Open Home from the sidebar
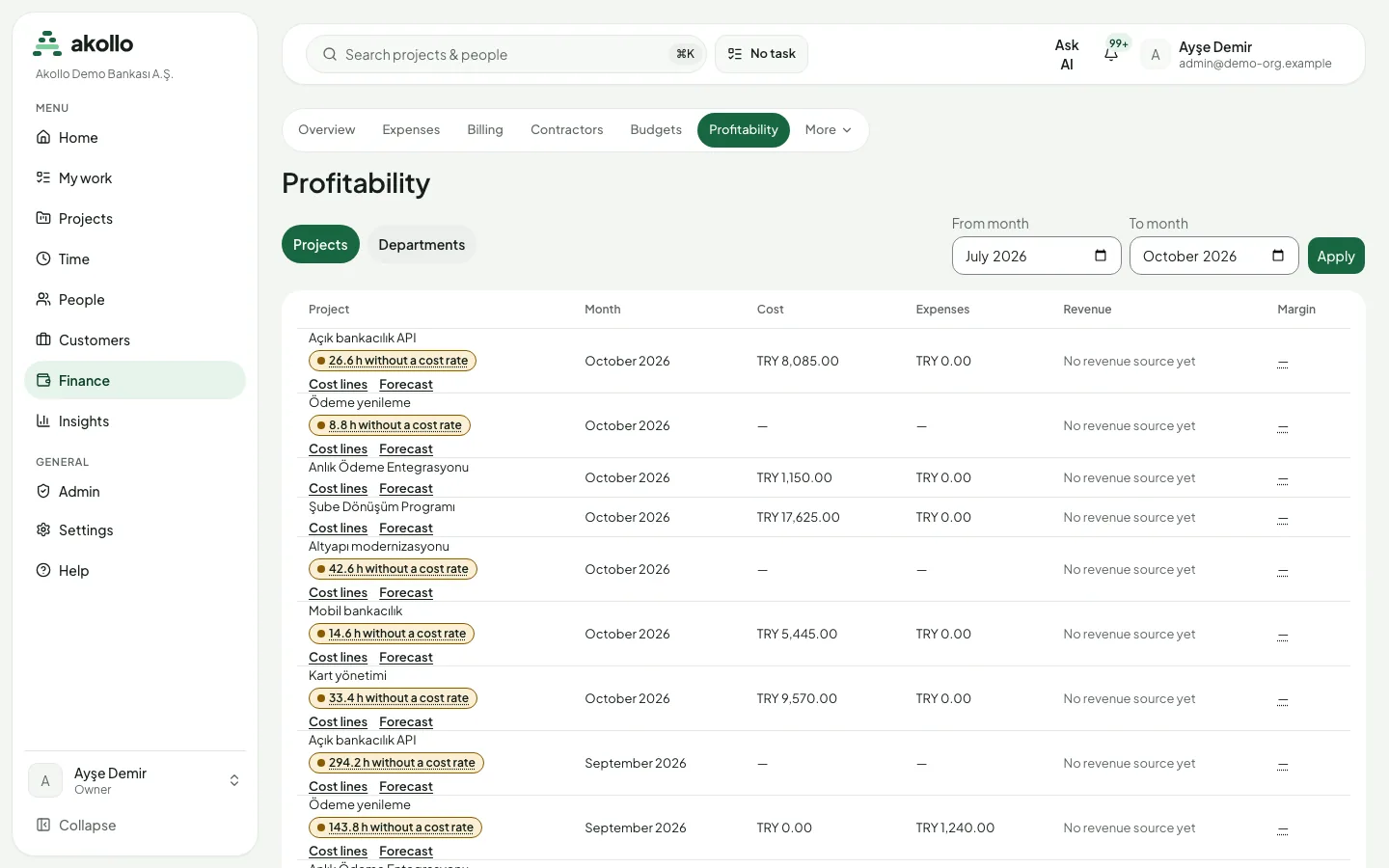The image size is (1389, 868). coord(135,138)
